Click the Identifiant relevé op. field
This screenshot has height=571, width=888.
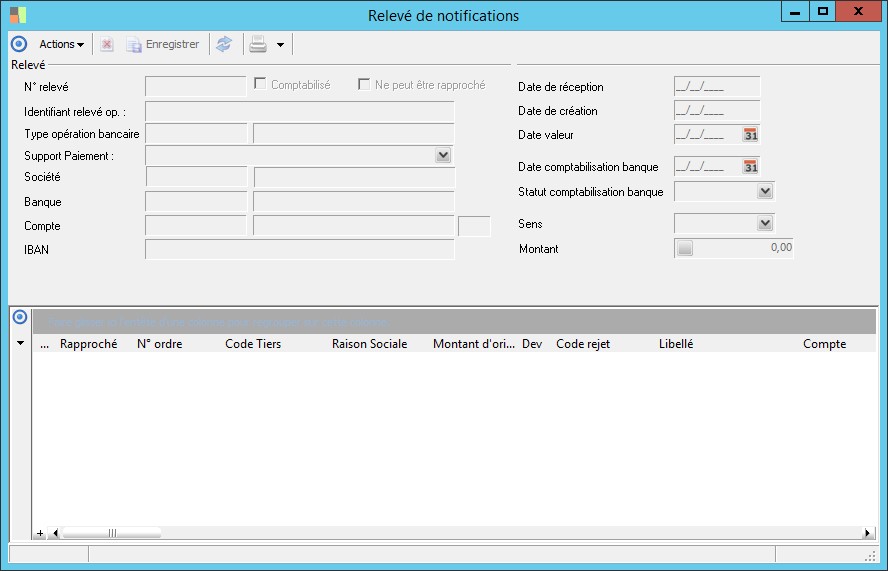coord(300,111)
